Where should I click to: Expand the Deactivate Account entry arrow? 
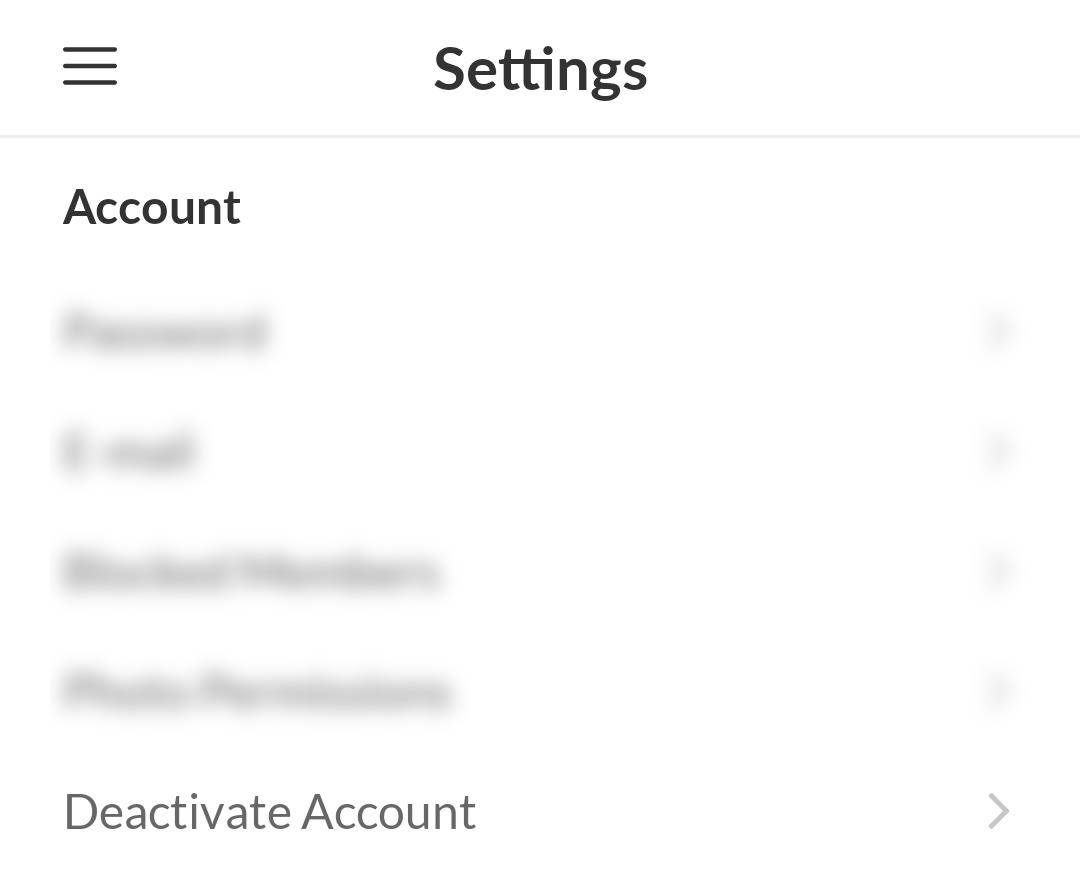coord(998,811)
